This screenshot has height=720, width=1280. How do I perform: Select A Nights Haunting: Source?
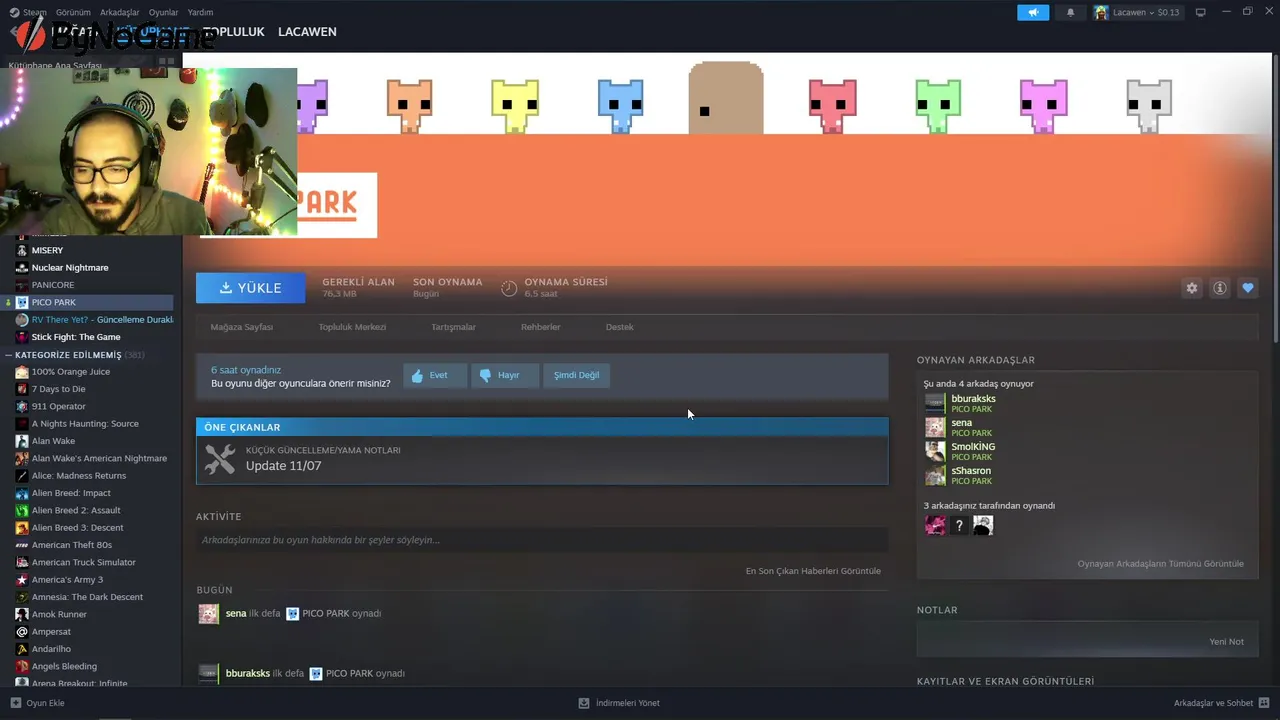coord(87,424)
